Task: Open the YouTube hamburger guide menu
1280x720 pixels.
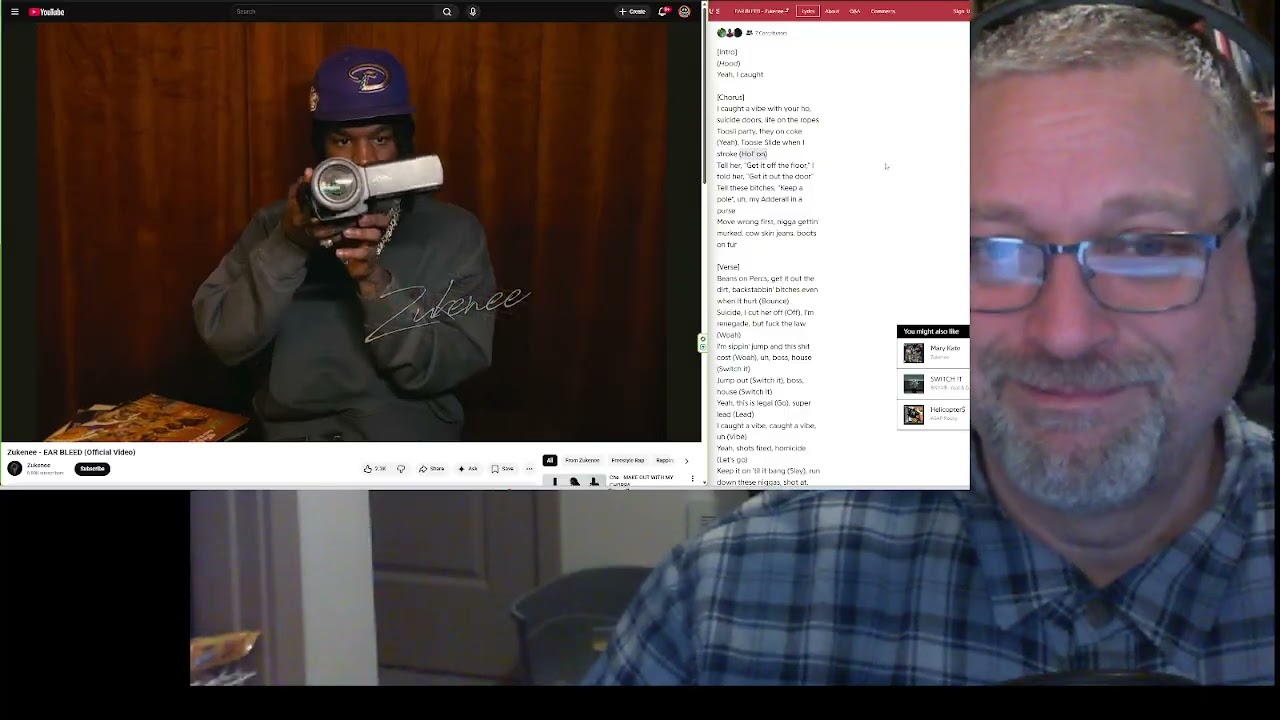Action: tap(14, 12)
